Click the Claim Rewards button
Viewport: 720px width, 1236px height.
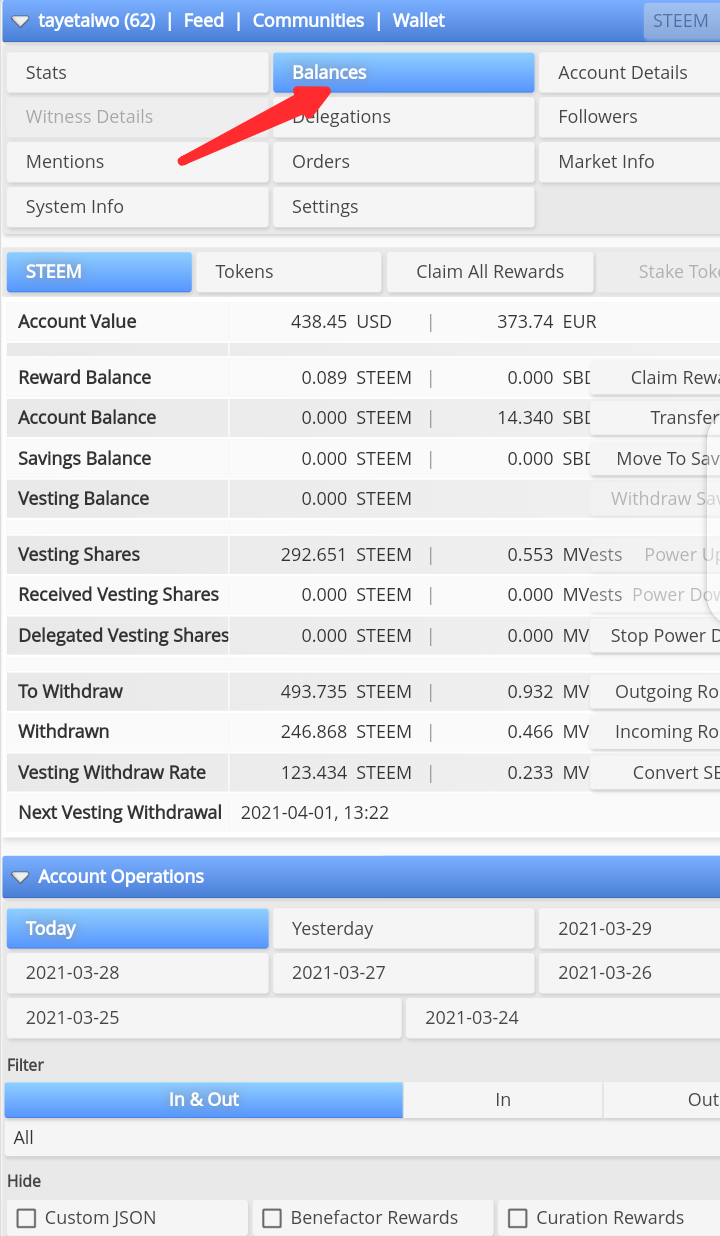click(x=655, y=378)
